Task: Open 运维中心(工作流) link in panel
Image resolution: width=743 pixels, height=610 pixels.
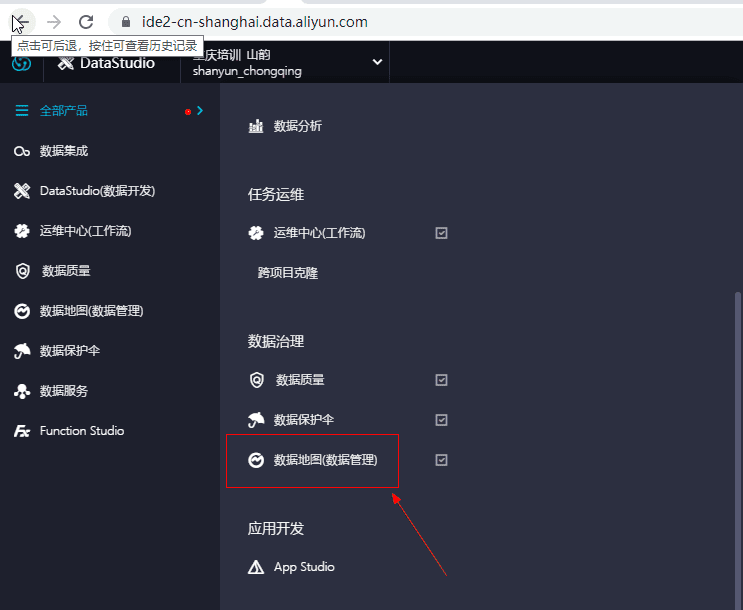Action: point(319,233)
